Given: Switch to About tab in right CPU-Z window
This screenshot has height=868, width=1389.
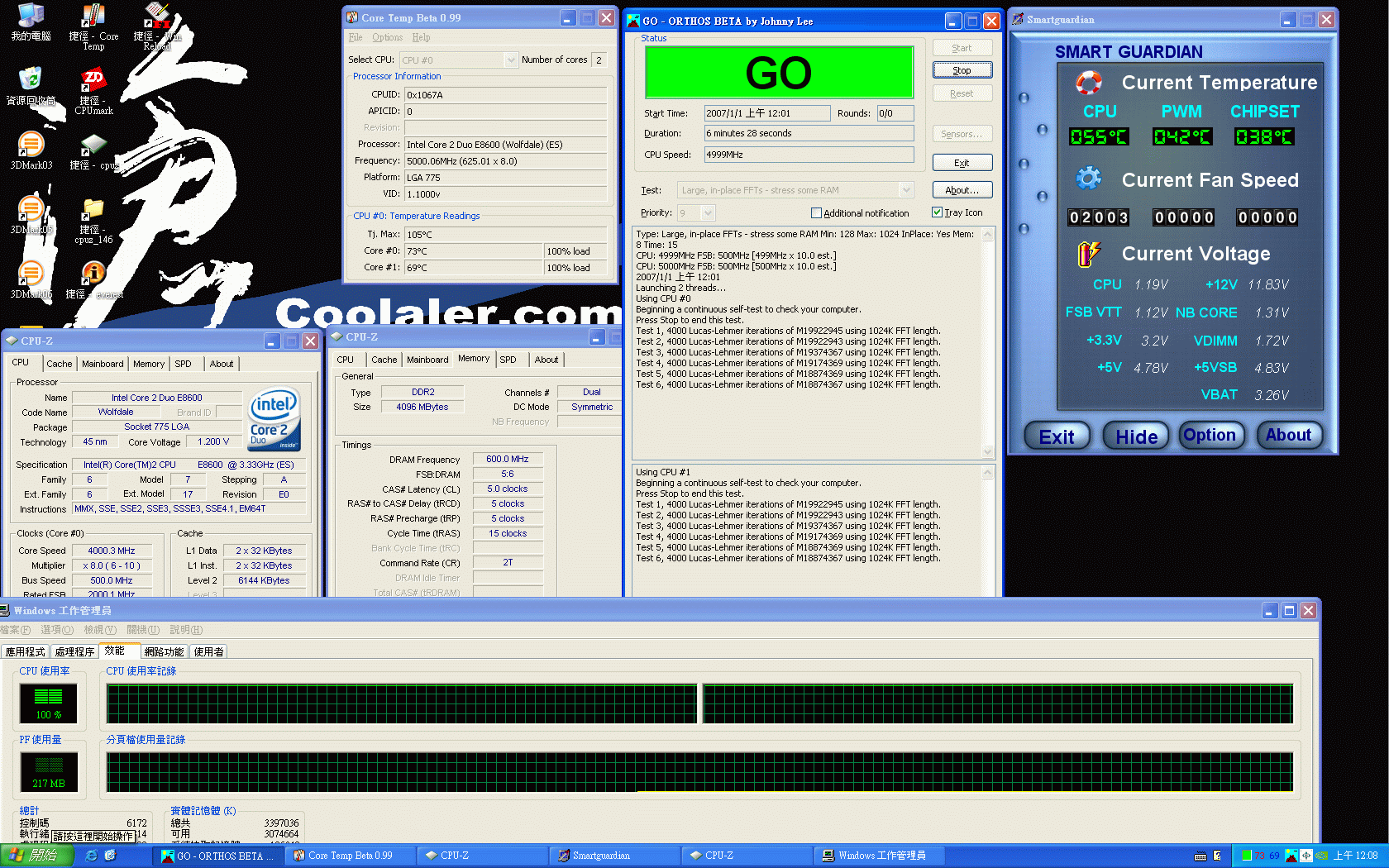Looking at the screenshot, I should (x=547, y=360).
